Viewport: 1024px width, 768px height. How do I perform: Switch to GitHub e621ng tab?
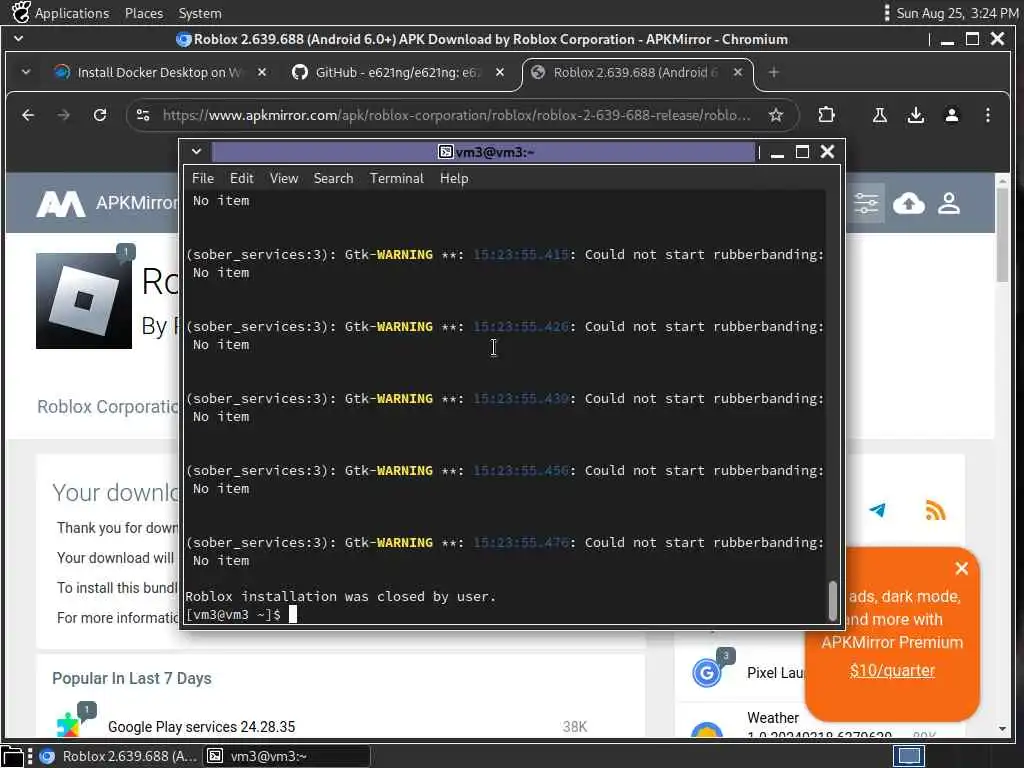point(399,72)
